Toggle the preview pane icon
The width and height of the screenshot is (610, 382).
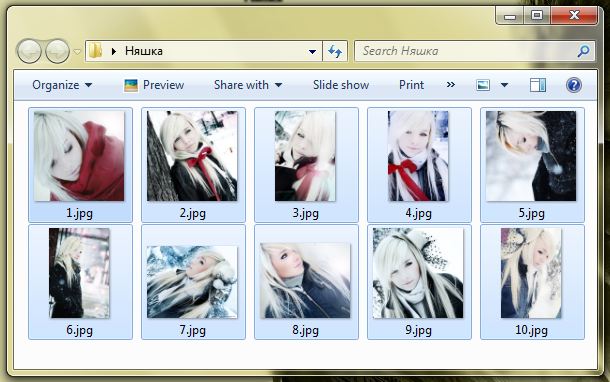[538, 85]
